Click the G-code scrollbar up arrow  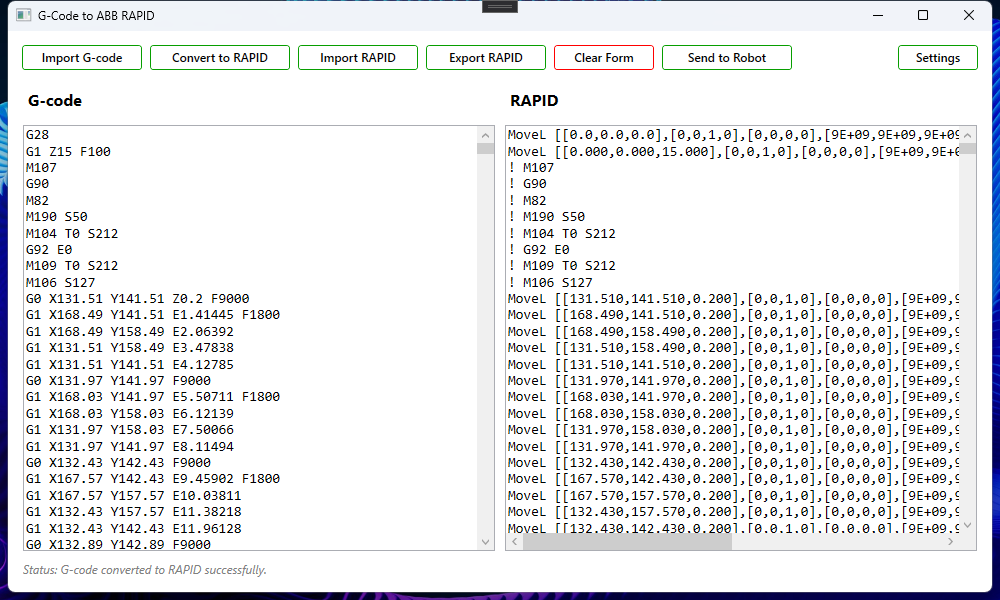pos(486,135)
